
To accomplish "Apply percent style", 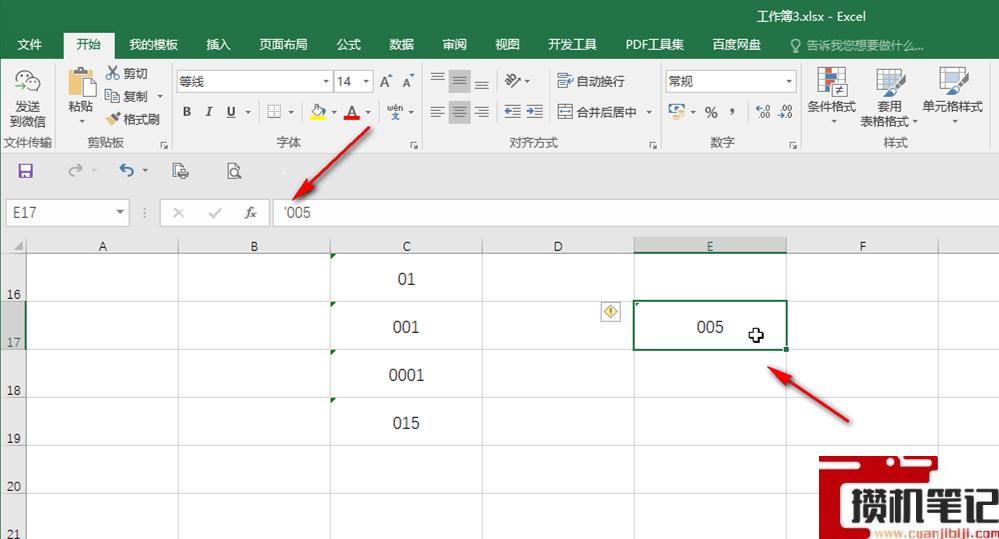I will pyautogui.click(x=711, y=112).
